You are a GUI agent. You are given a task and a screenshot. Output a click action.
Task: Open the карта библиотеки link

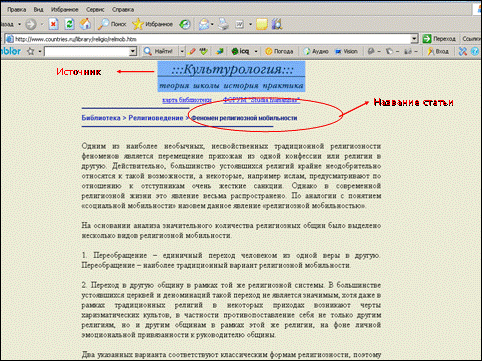point(187,100)
